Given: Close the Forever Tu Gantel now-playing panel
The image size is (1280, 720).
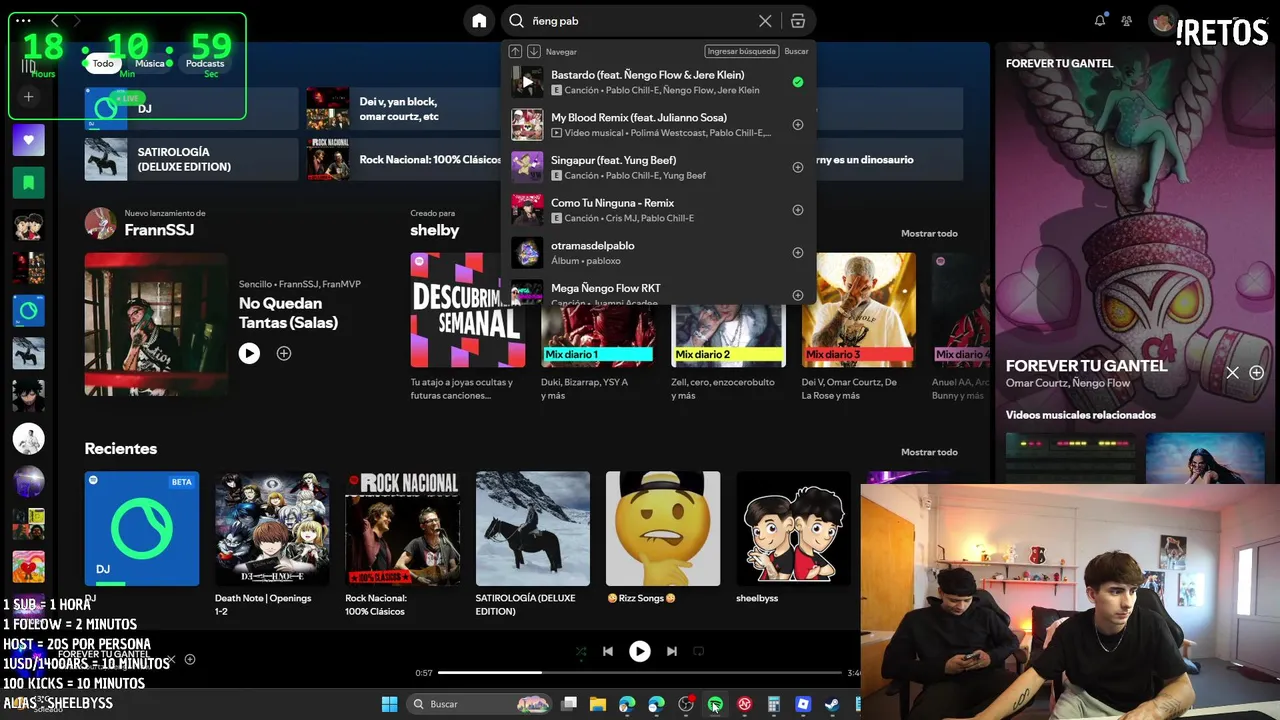Looking at the screenshot, I should [x=1232, y=373].
